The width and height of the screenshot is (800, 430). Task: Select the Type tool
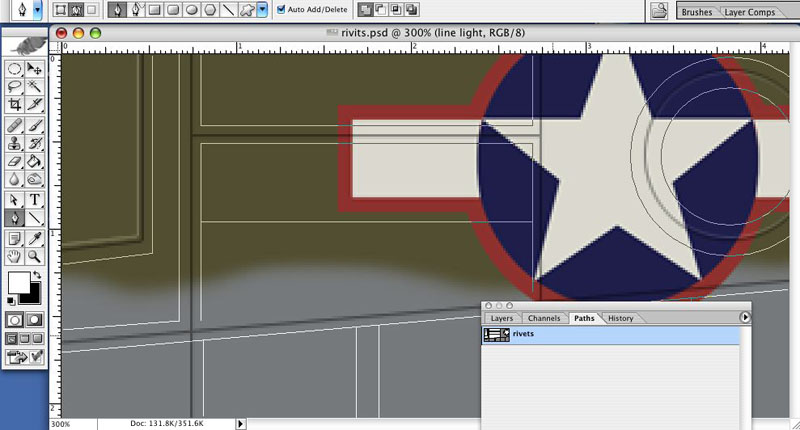[x=34, y=200]
